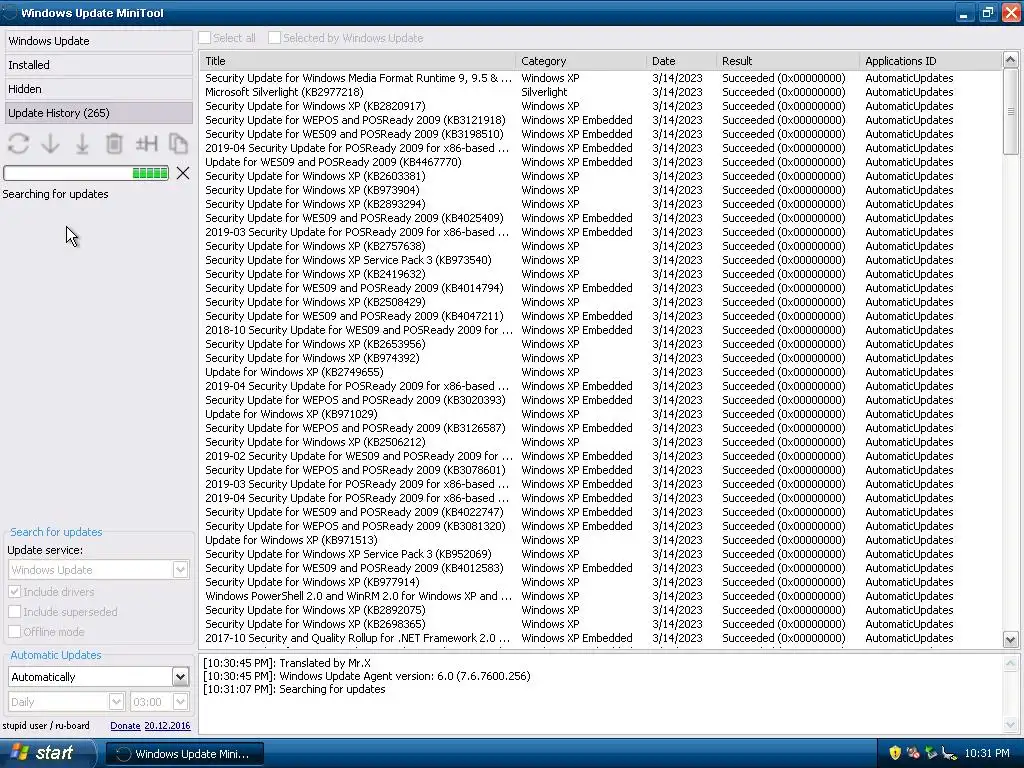The height and width of the screenshot is (768, 1024).
Task: Open the Windows Update MiniTool taskbar button
Action: (x=185, y=754)
